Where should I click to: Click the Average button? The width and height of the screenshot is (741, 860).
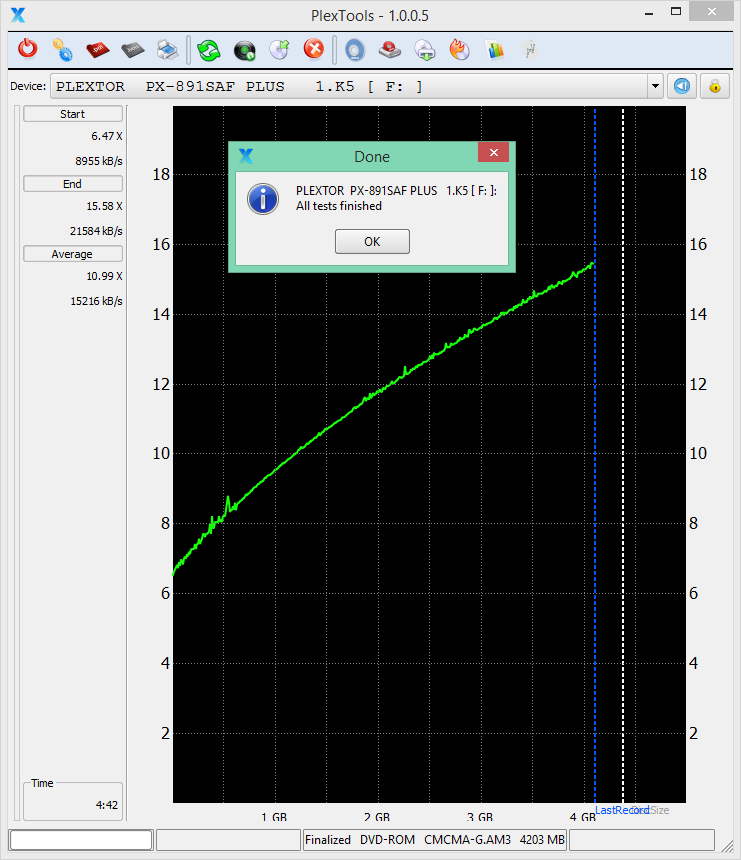click(x=72, y=254)
